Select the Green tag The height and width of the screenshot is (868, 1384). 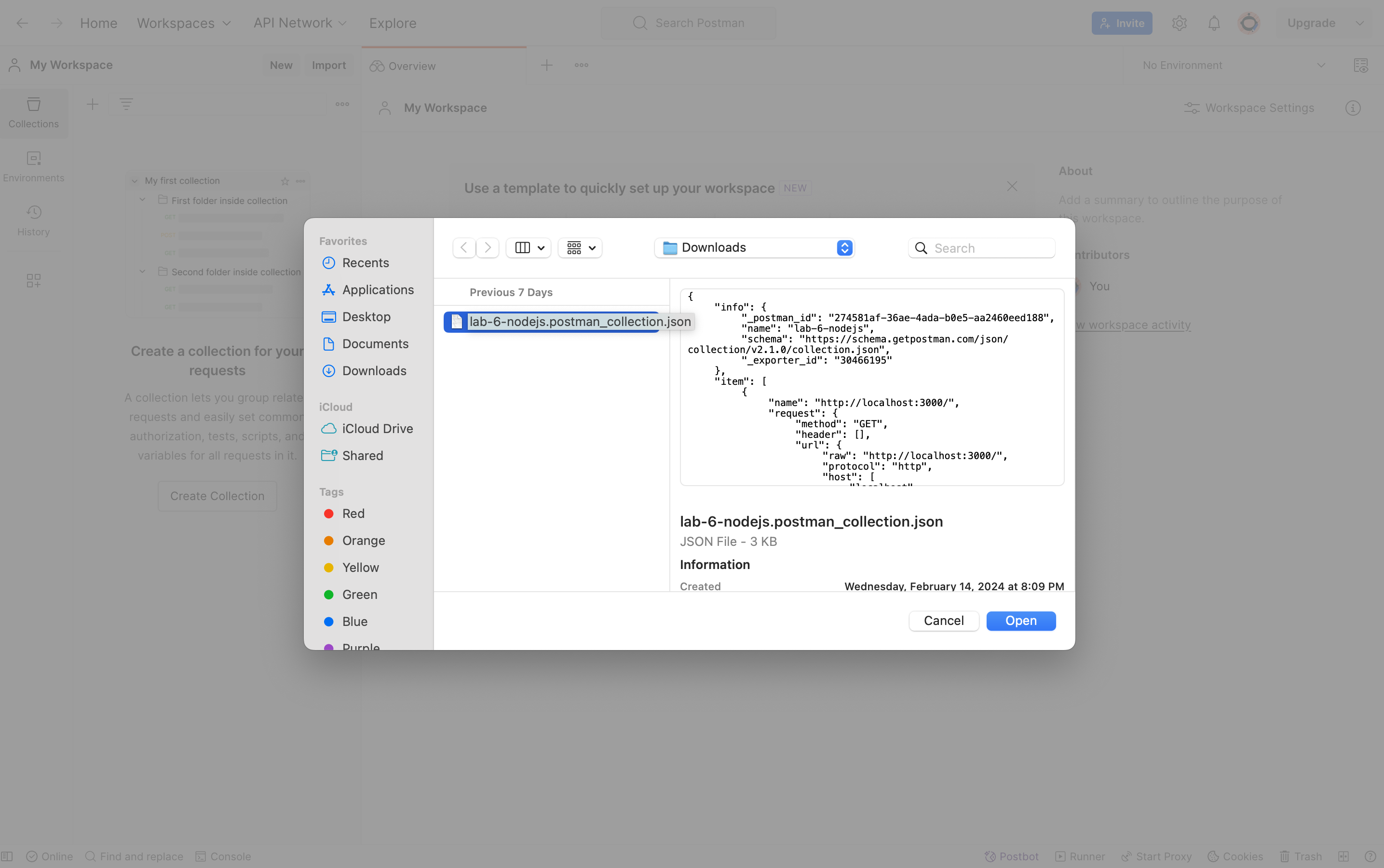click(350, 594)
